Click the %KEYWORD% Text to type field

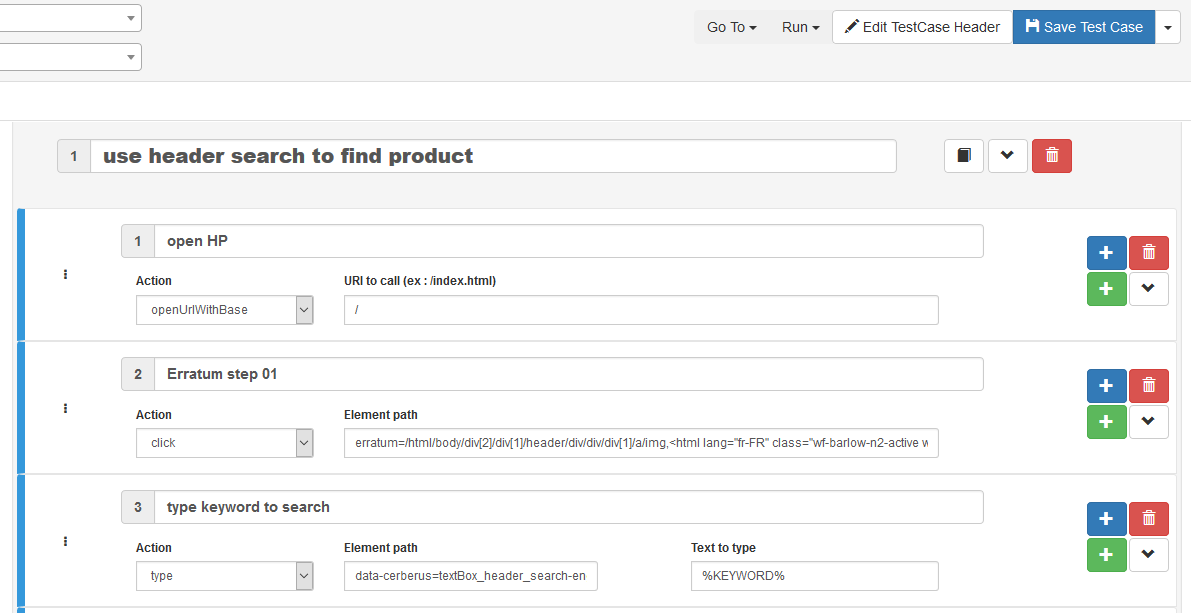[x=814, y=576]
